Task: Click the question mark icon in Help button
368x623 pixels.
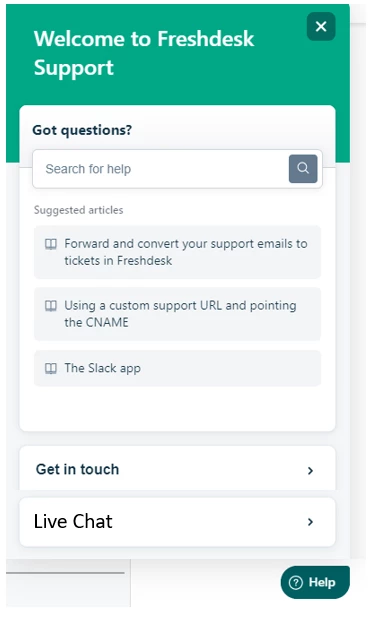Action: (296, 583)
